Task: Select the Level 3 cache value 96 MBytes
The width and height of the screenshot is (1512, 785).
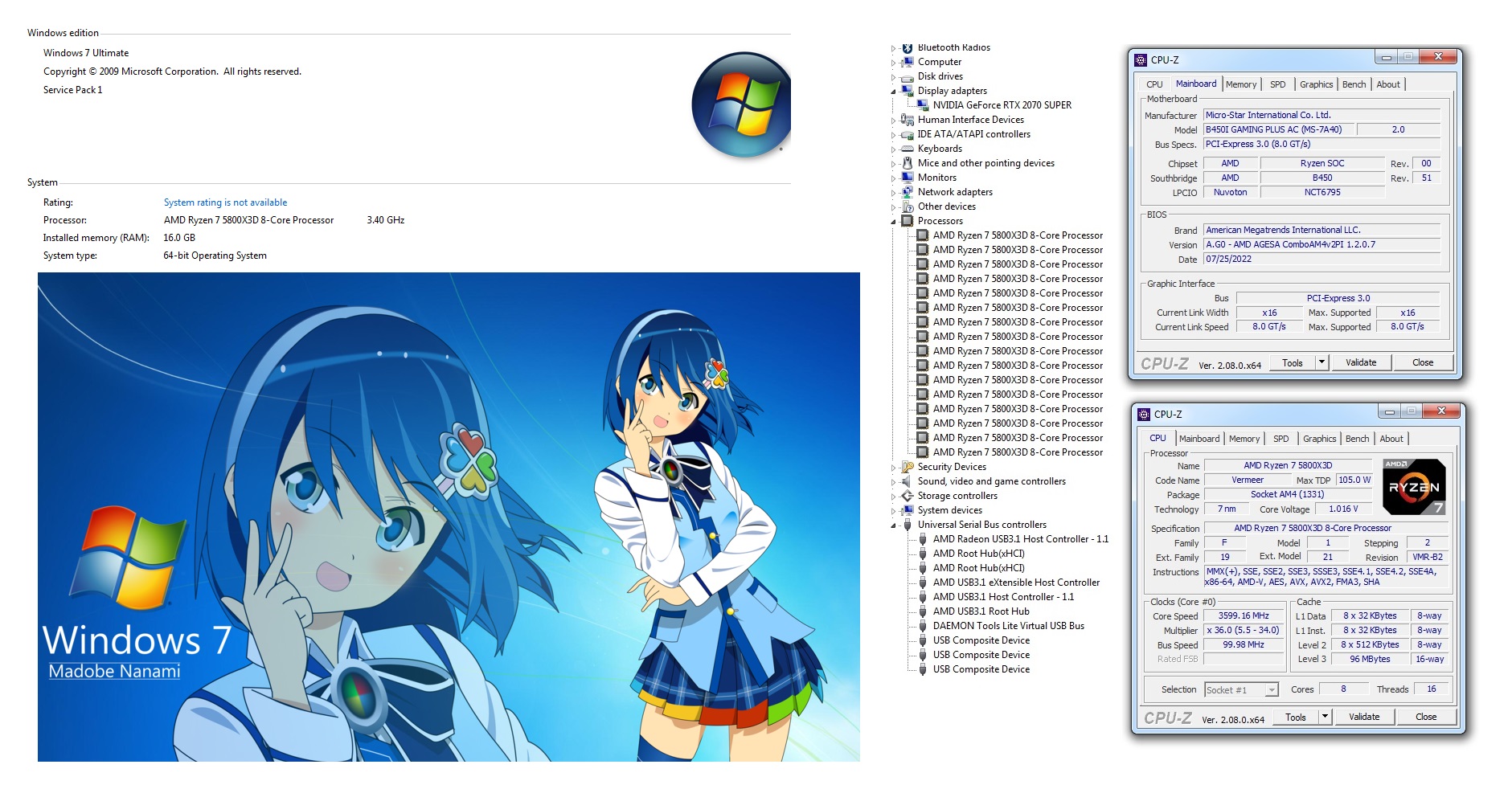Action: (x=1370, y=659)
